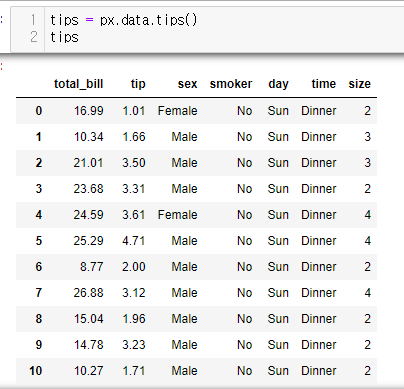The image size is (404, 389).
Task: Click tip value 1.01
Action: pyautogui.click(x=134, y=111)
